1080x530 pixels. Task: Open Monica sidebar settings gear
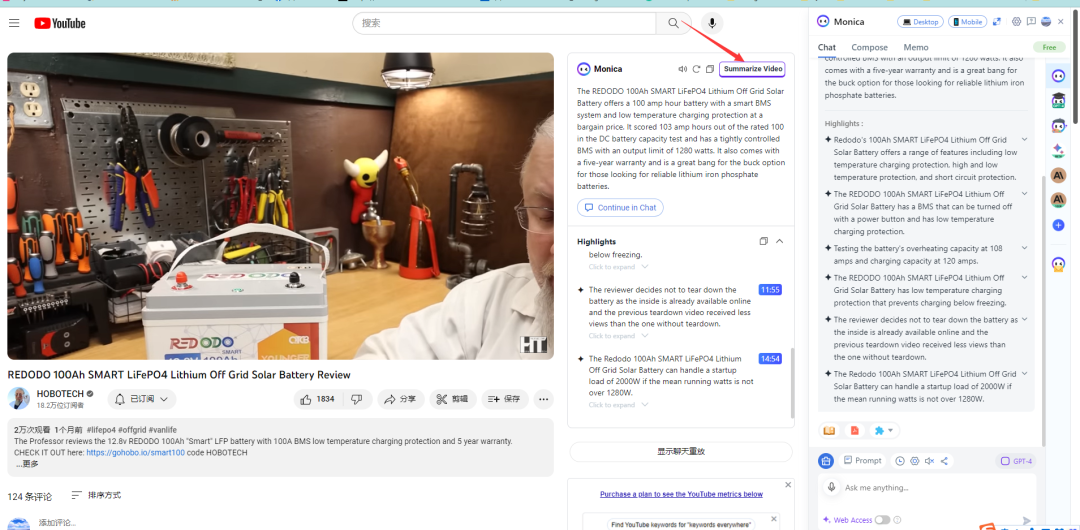[x=1016, y=22]
